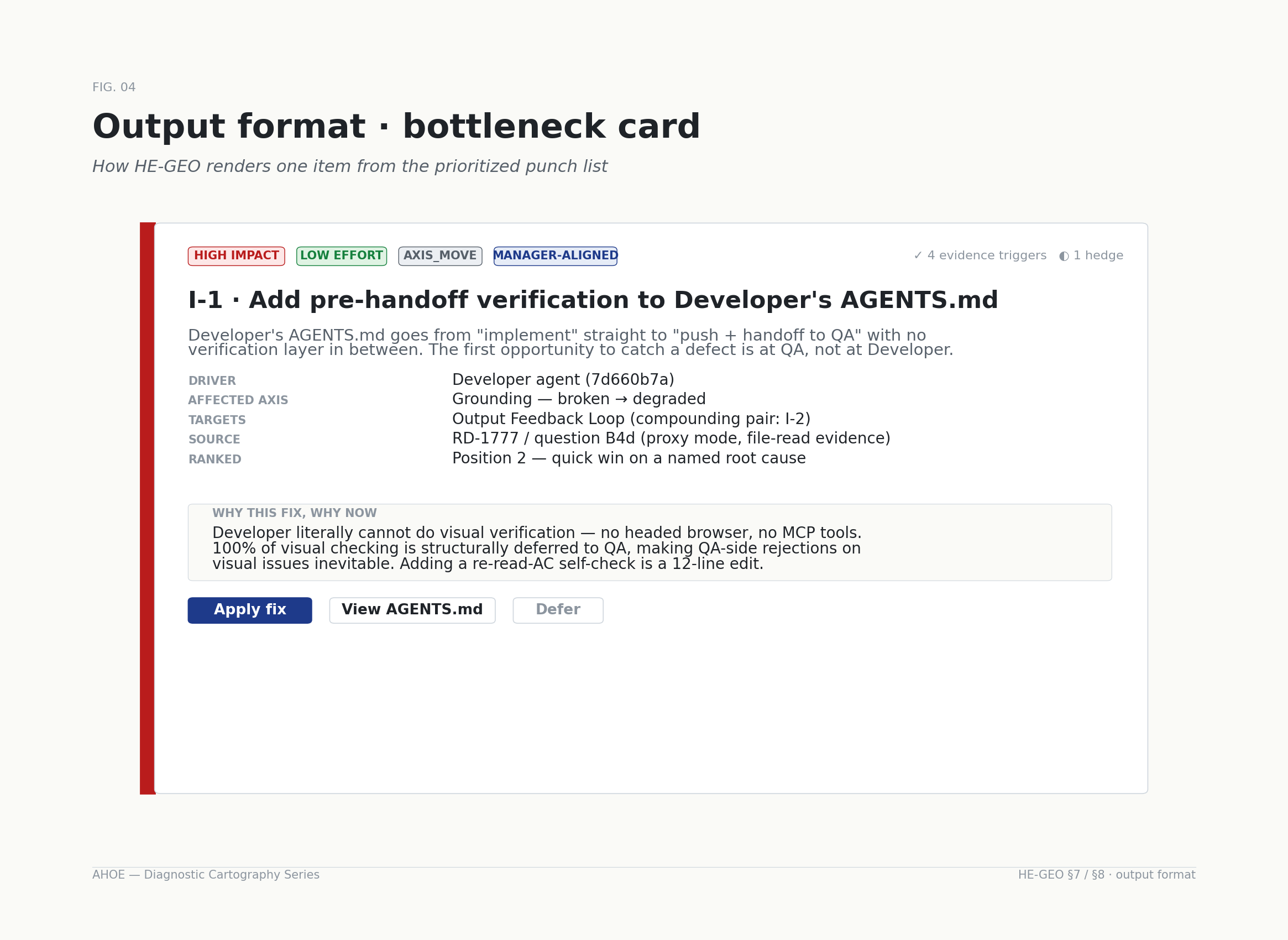Click 'Position 2 — quick win' value
This screenshot has height=940, width=1288.
[x=629, y=458]
